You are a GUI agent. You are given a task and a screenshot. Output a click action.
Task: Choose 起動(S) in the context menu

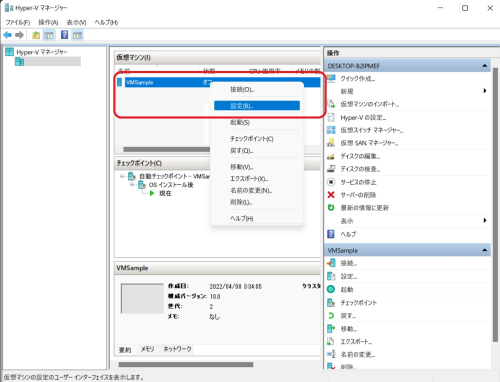(257, 122)
